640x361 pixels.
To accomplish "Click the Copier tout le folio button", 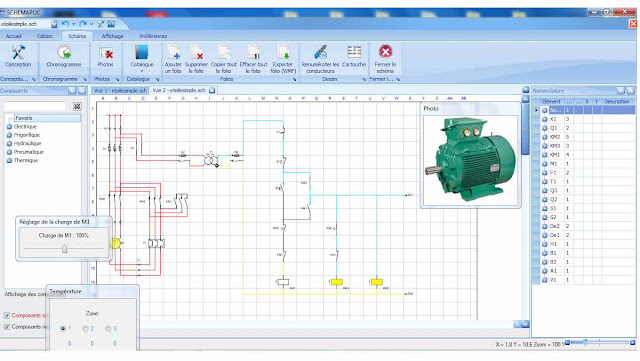I will (x=224, y=59).
